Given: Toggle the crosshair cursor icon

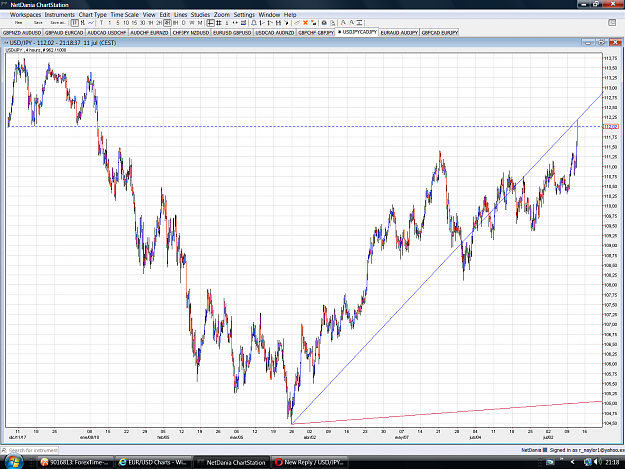Looking at the screenshot, I should coord(210,23).
